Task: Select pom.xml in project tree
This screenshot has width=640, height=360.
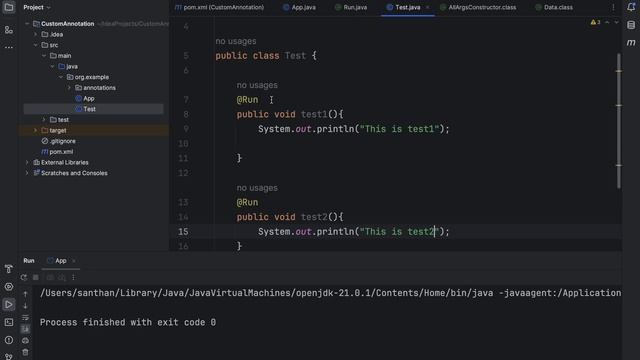Action: [x=57, y=152]
